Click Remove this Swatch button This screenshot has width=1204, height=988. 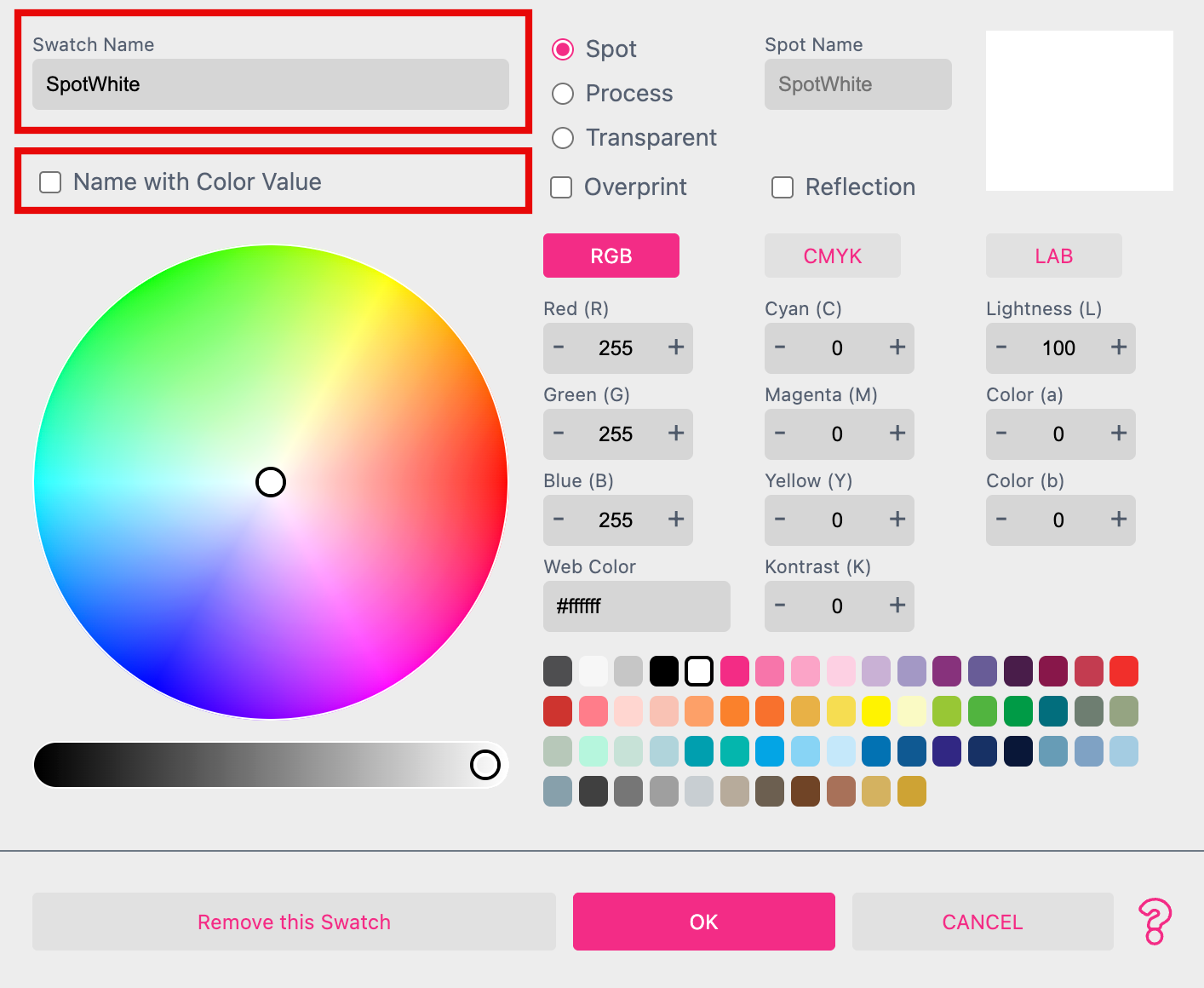tap(294, 922)
